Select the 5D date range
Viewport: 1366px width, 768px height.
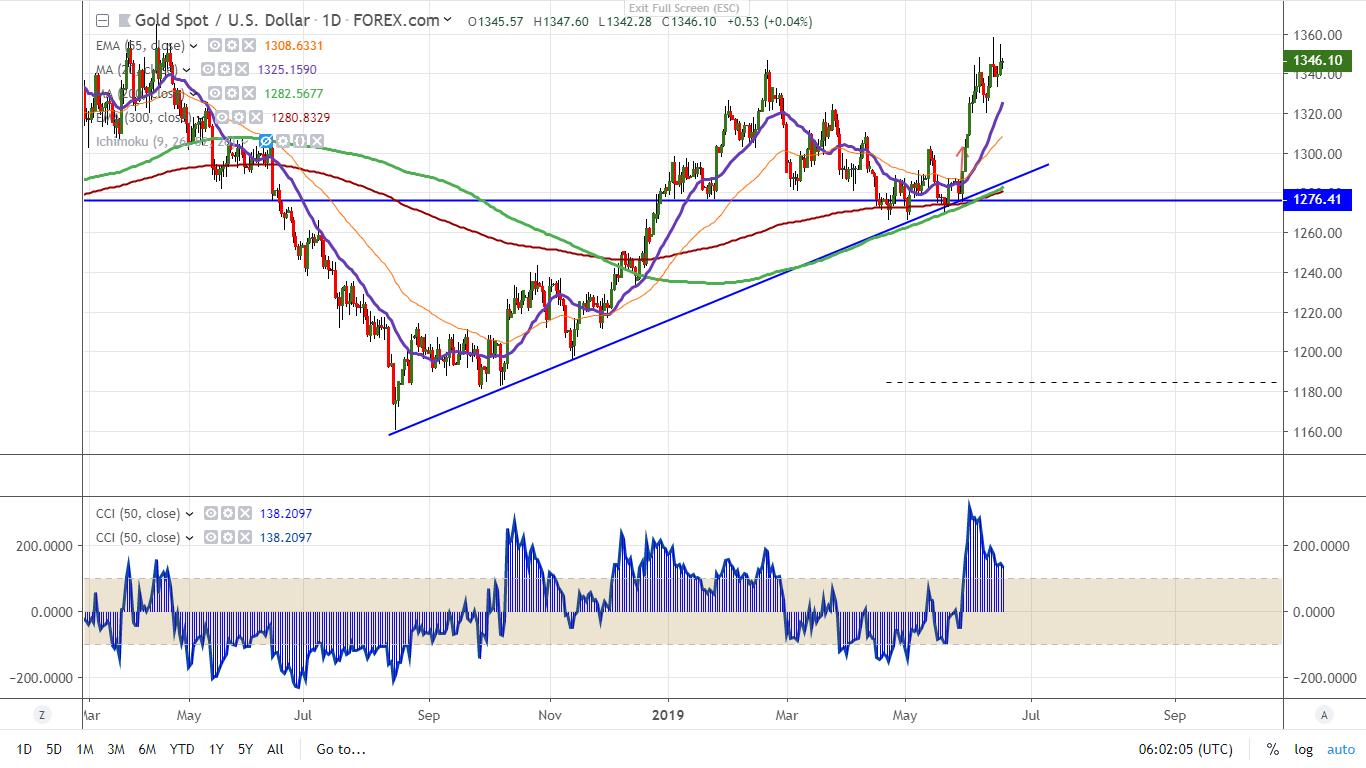click(54, 749)
